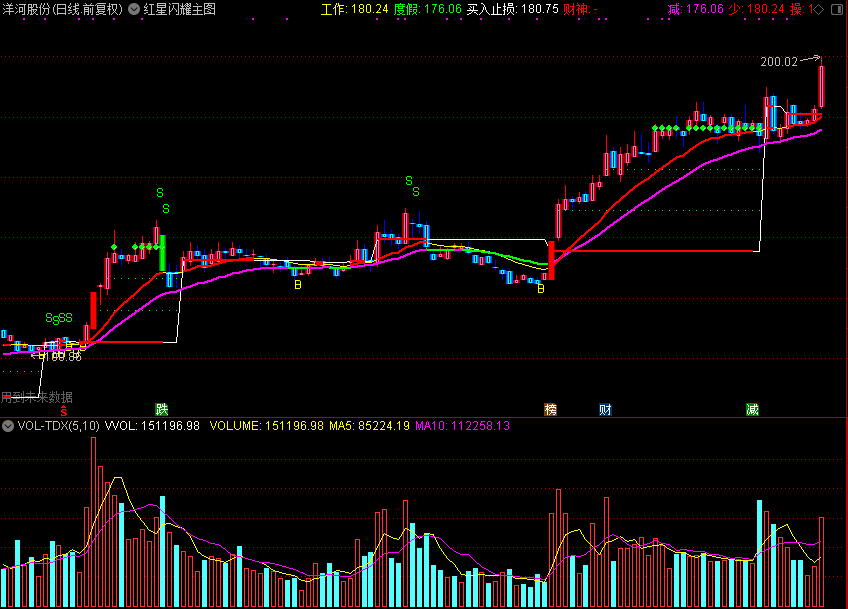The image size is (848, 609).
Task: Click the 财 event marker icon
Action: [x=604, y=409]
